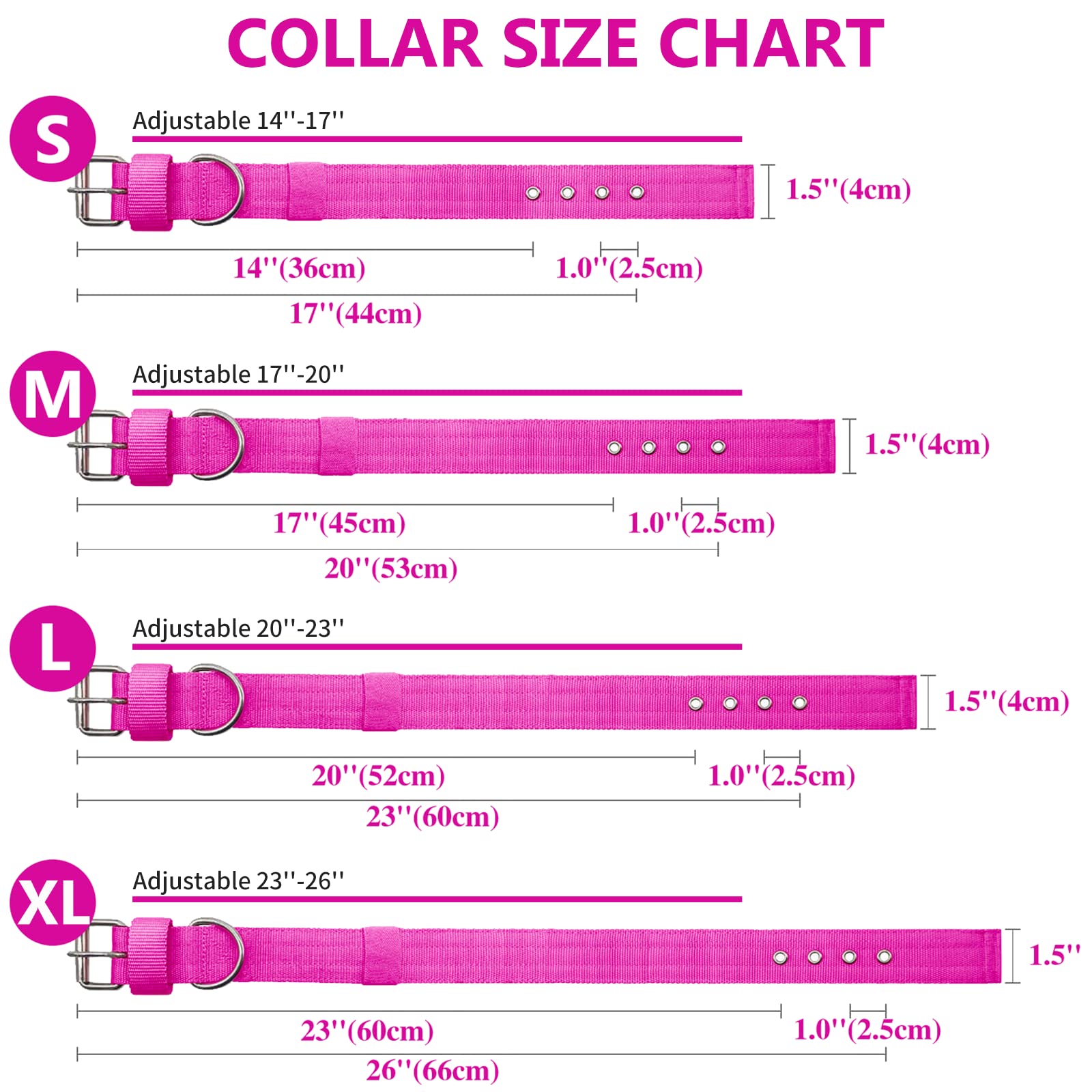Click the 1.0''(2.5cm) hole spacing label under M collar
The image size is (1092, 1092).
coord(701,523)
